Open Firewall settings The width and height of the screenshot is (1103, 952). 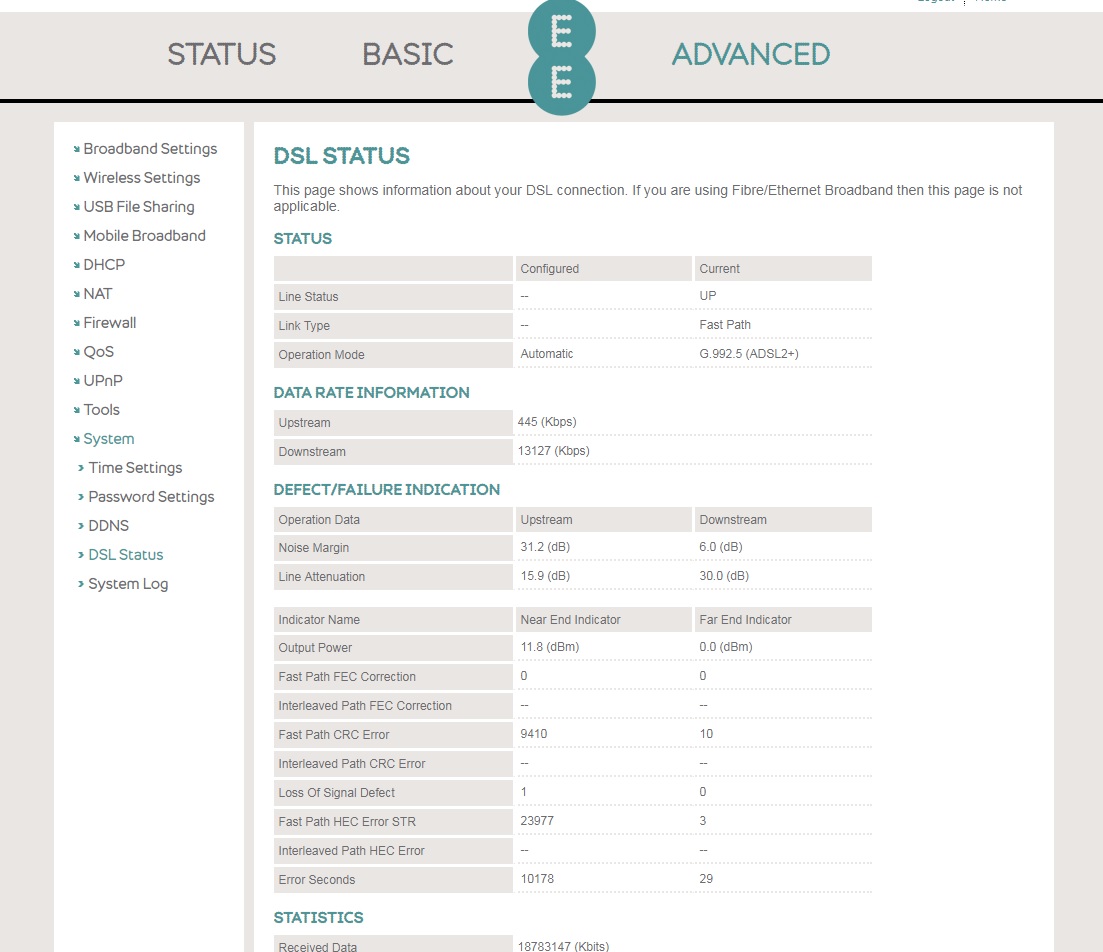click(110, 322)
